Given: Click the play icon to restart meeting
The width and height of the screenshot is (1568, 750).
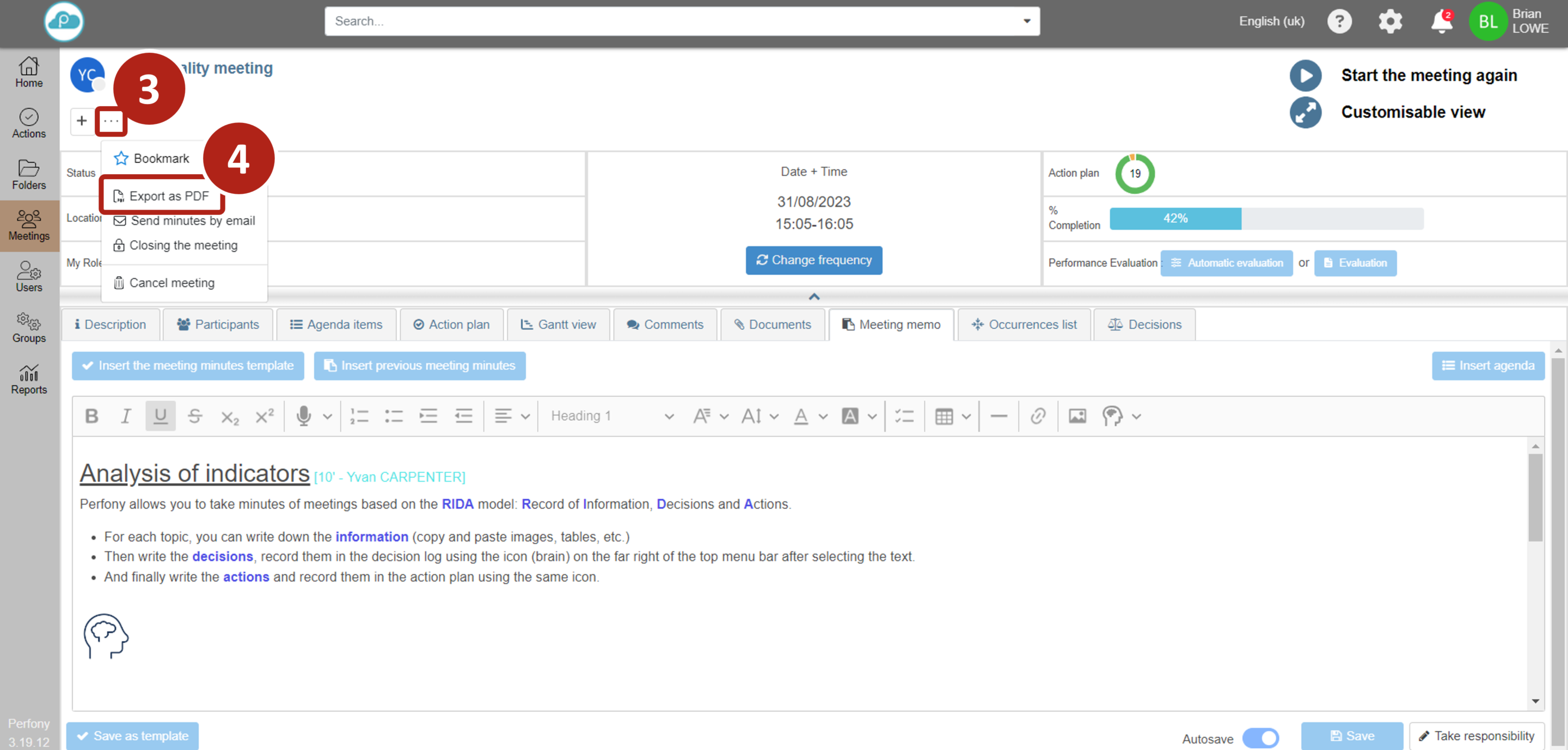Looking at the screenshot, I should click(1305, 76).
